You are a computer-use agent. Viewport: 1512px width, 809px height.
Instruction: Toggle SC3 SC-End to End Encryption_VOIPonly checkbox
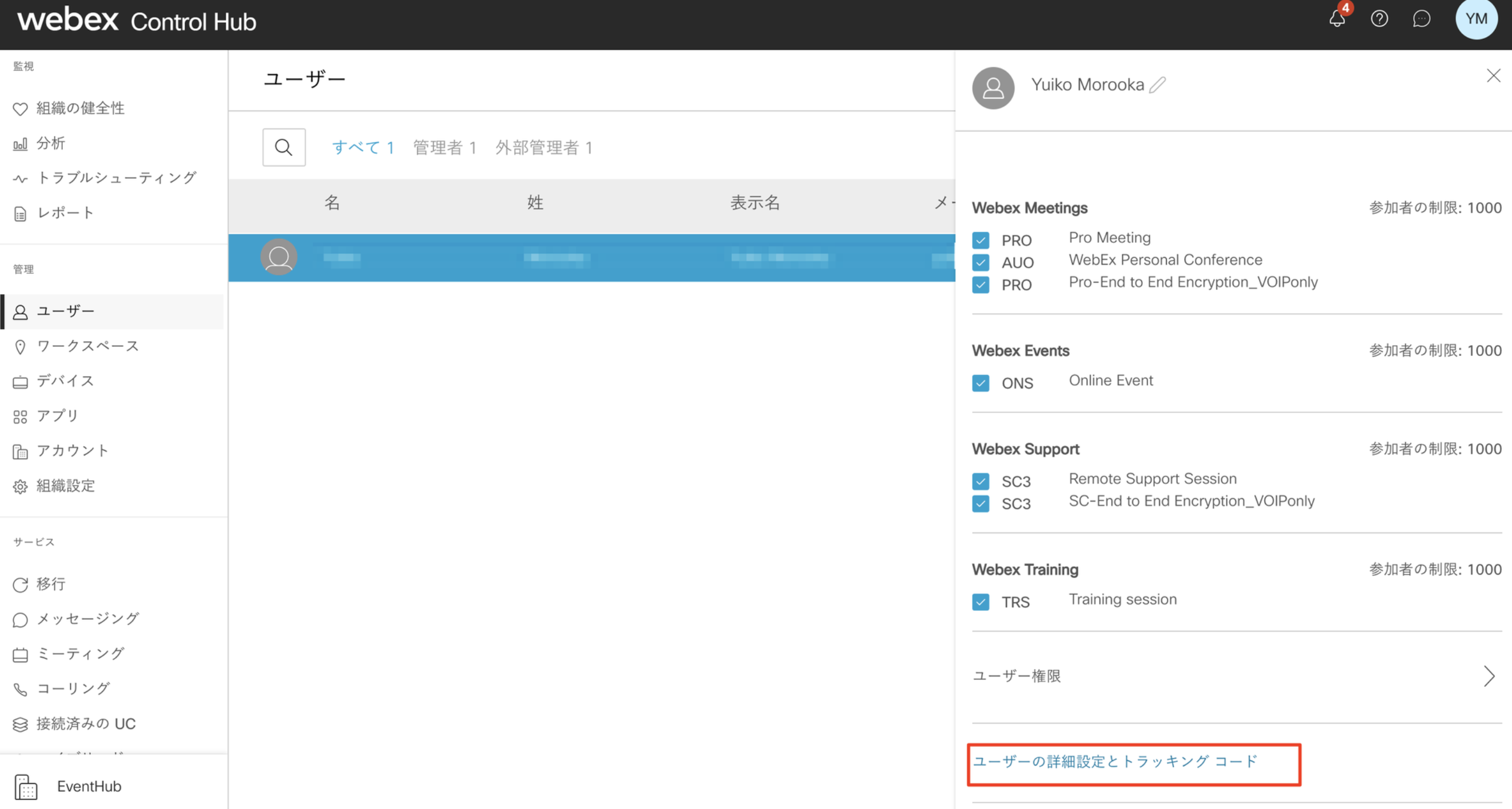coord(981,503)
